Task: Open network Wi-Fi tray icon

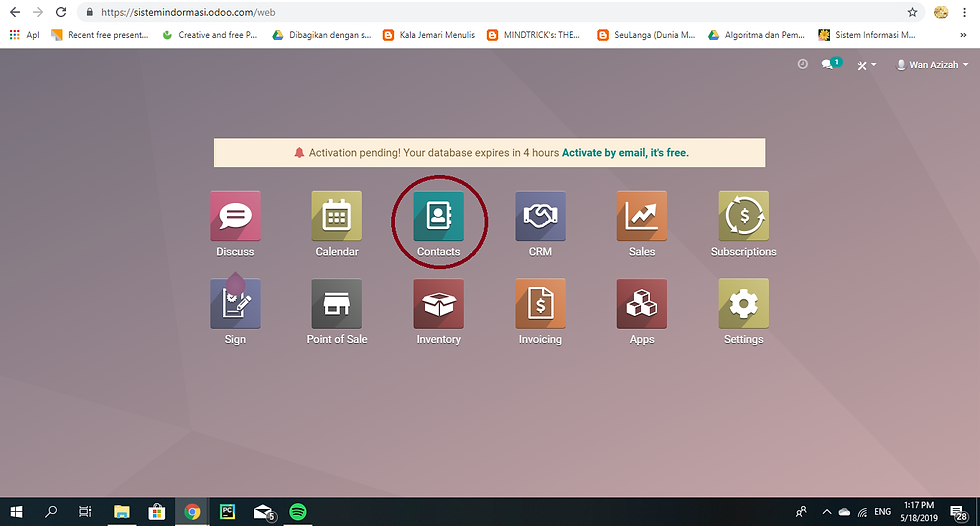Action: point(862,512)
